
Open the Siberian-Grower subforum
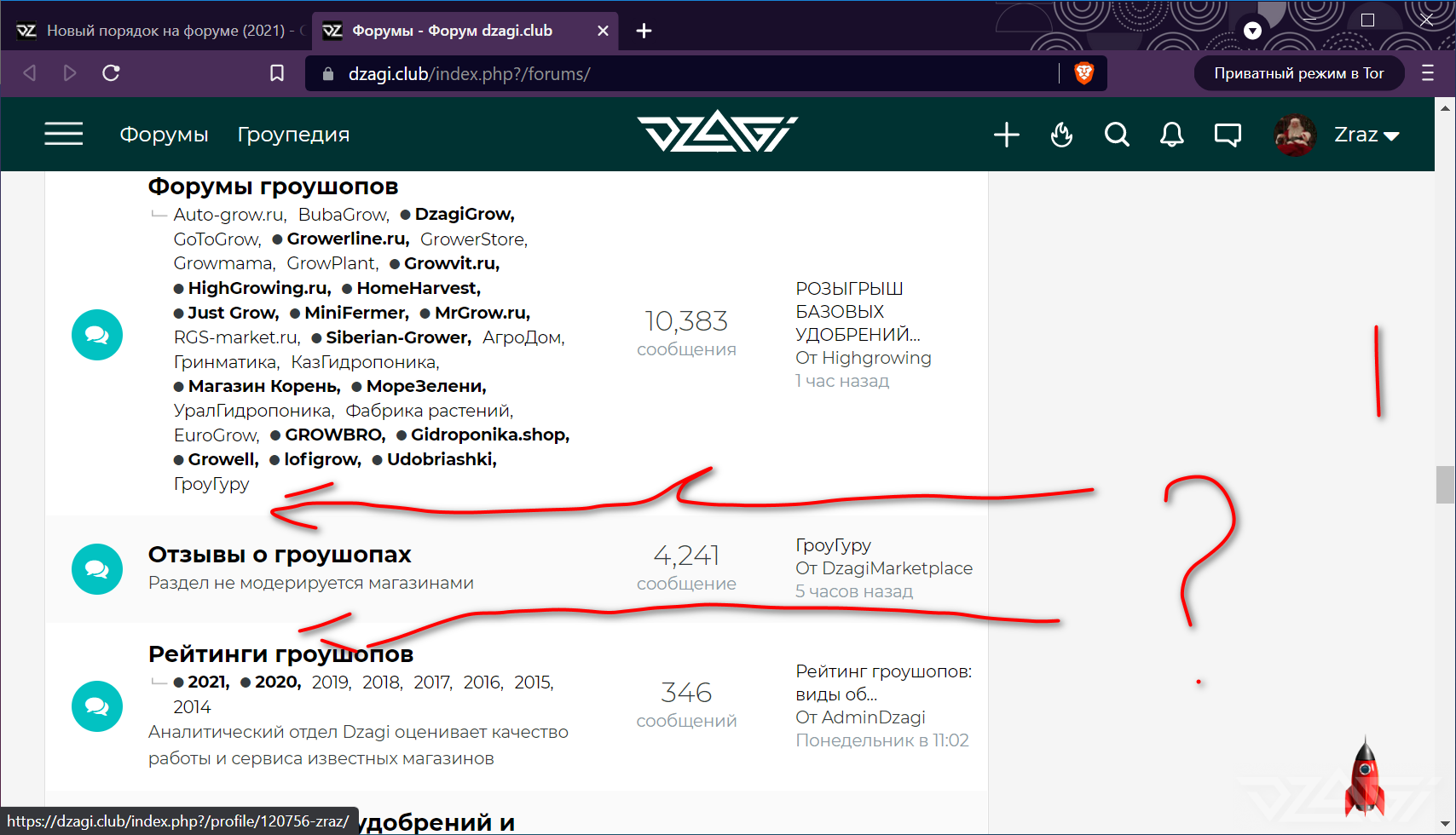(x=398, y=337)
